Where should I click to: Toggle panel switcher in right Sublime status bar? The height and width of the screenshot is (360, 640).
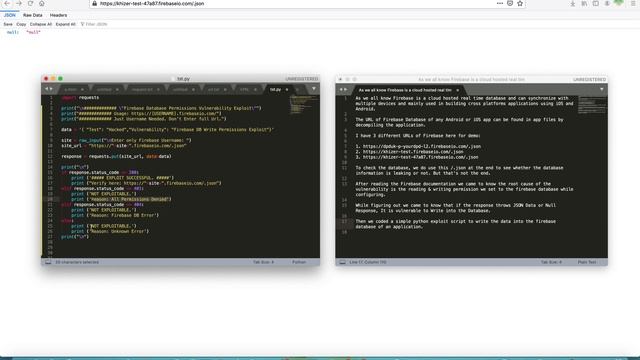pos(342,262)
